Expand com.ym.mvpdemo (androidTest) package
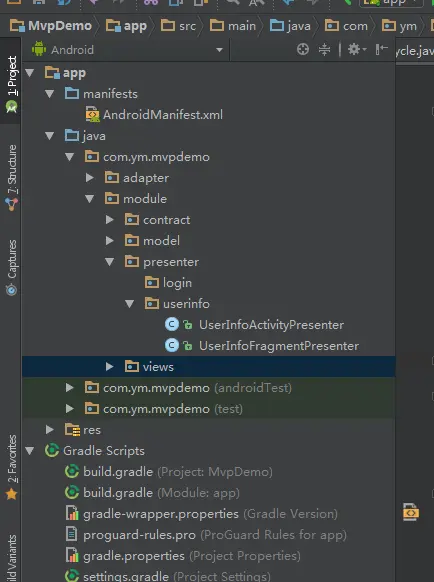 point(69,388)
